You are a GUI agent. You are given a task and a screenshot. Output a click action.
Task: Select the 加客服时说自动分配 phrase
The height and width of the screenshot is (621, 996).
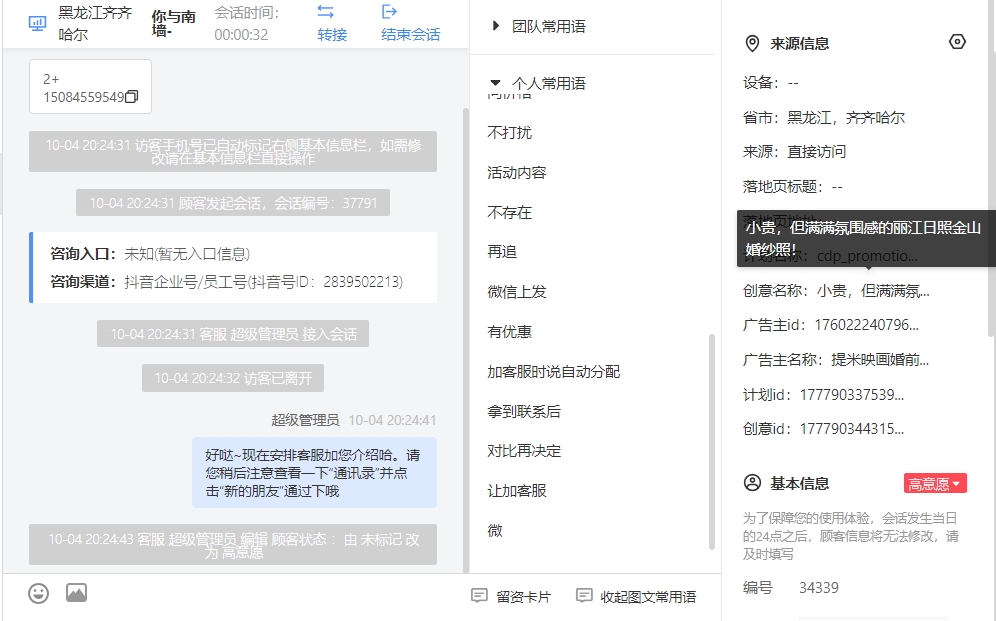pyautogui.click(x=553, y=371)
